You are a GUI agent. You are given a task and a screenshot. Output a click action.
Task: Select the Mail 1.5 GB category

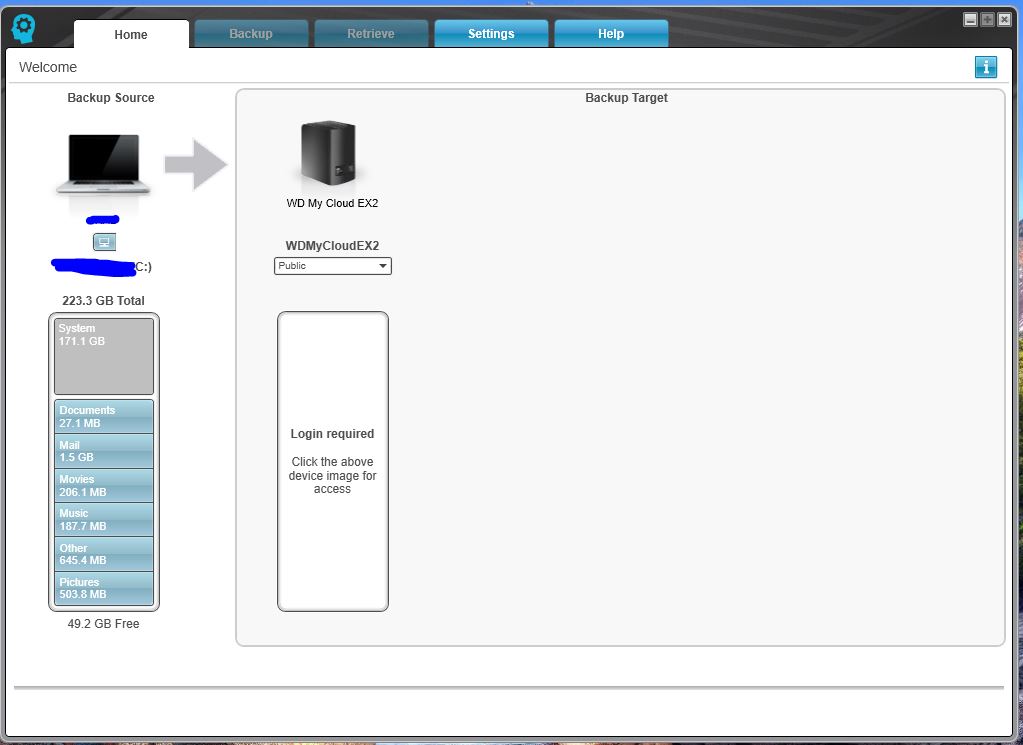[104, 451]
